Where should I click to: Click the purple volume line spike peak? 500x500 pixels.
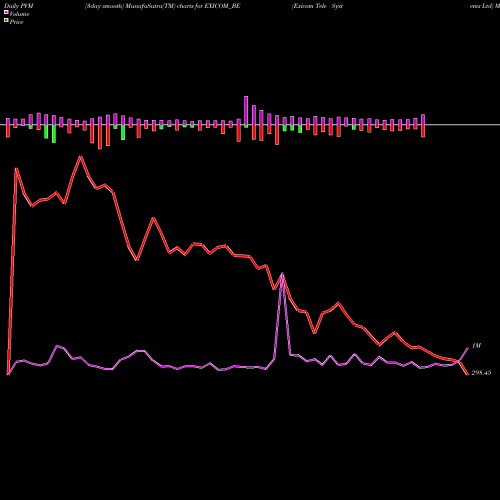pos(283,274)
